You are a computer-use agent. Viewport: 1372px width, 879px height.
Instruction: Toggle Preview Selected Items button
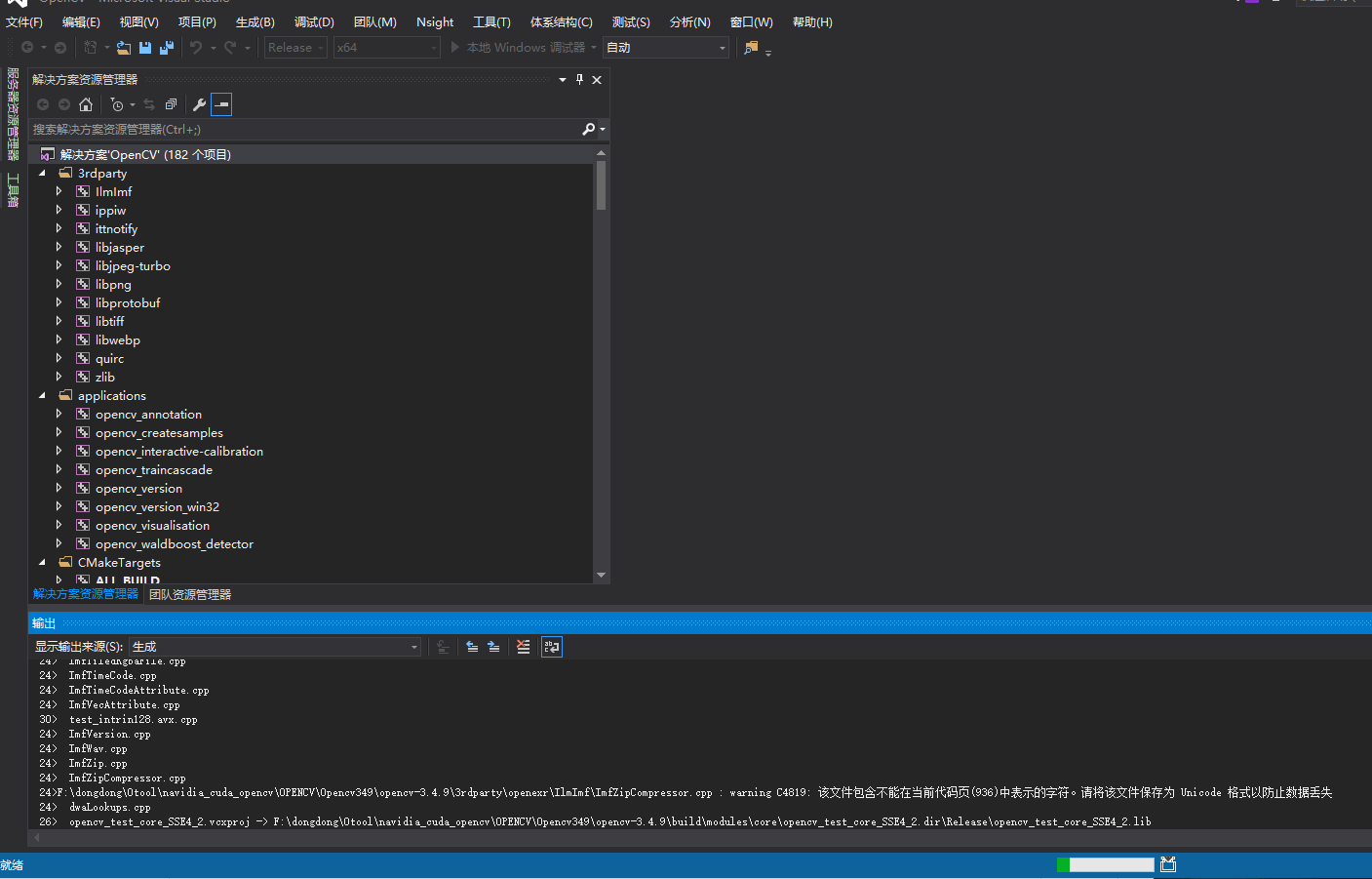(x=221, y=104)
